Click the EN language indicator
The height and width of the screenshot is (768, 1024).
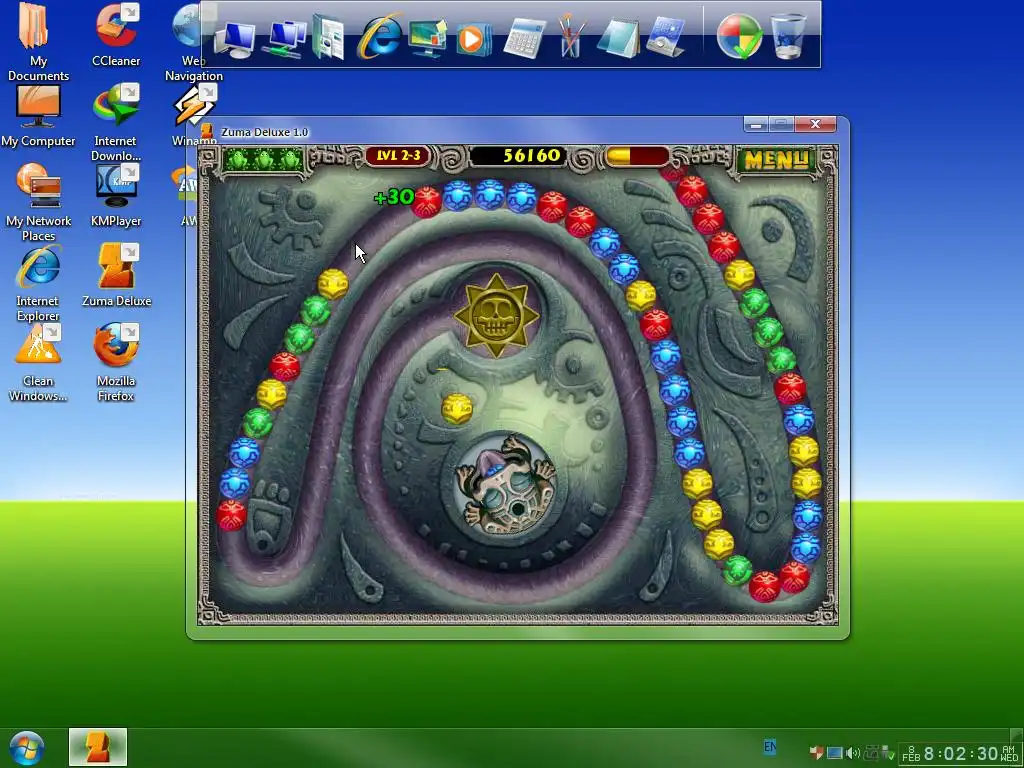pos(770,746)
